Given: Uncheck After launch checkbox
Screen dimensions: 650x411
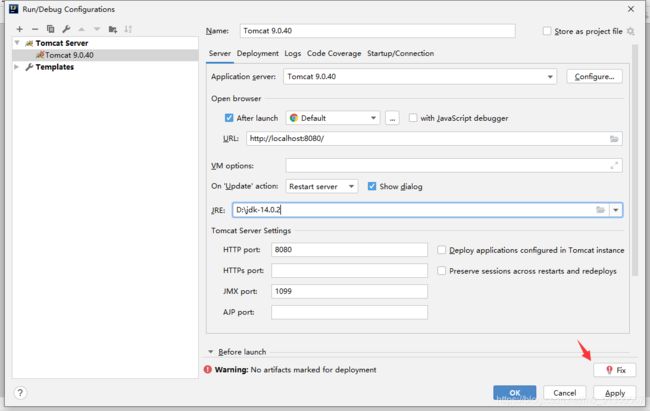Looking at the screenshot, I should pyautogui.click(x=229, y=118).
